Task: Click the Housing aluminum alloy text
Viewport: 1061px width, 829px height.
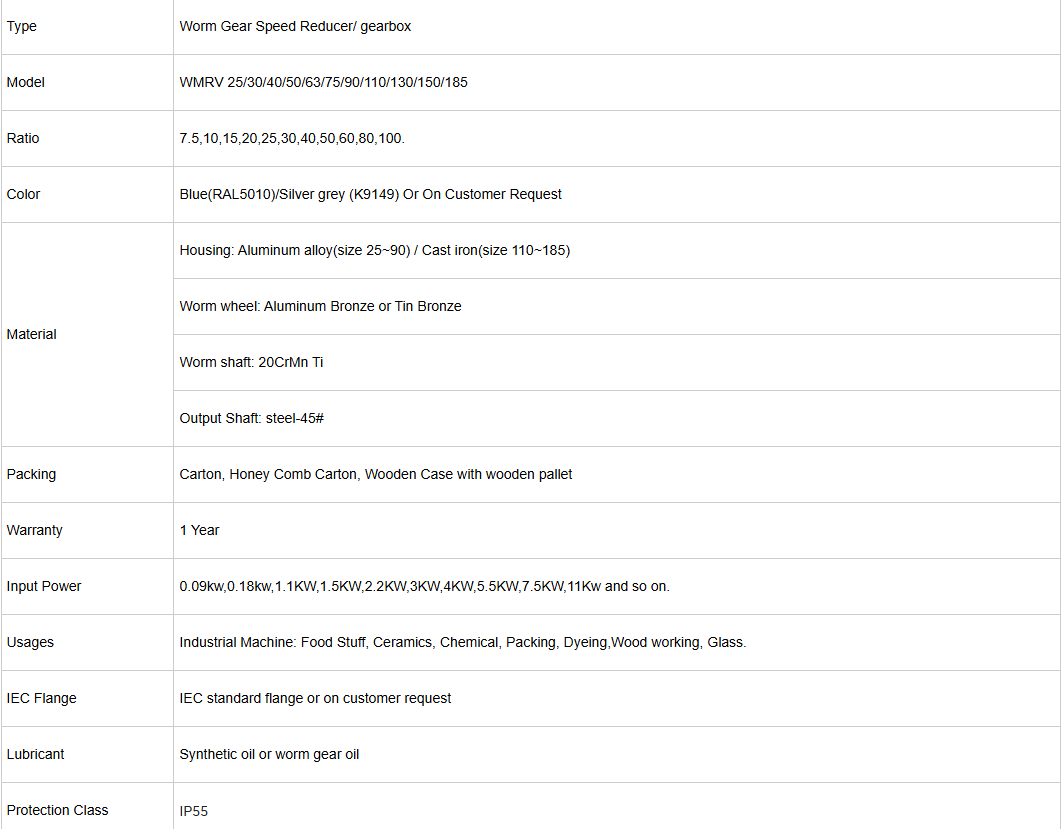Action: [374, 250]
